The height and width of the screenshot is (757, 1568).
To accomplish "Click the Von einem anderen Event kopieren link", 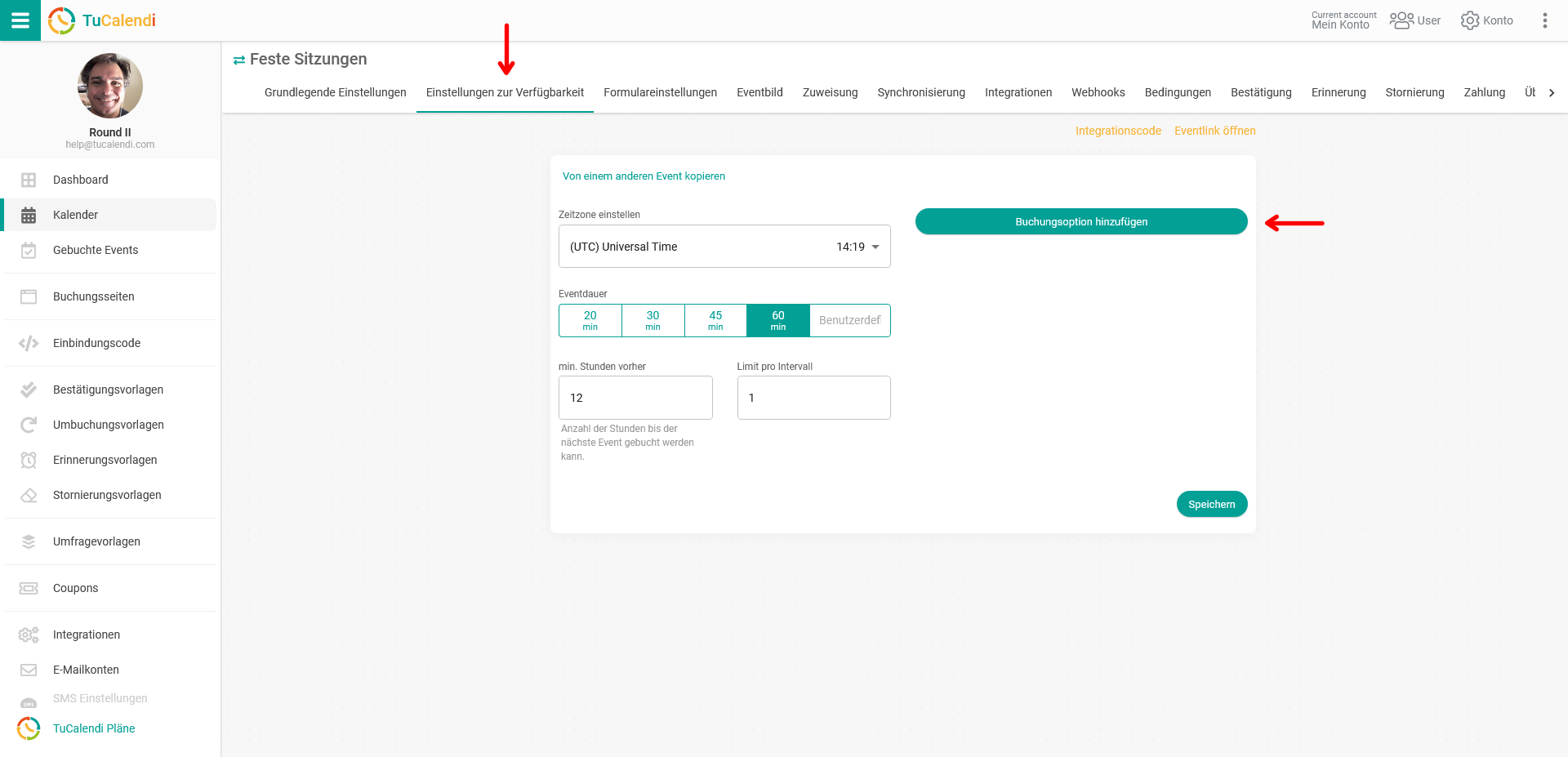I will pyautogui.click(x=644, y=176).
